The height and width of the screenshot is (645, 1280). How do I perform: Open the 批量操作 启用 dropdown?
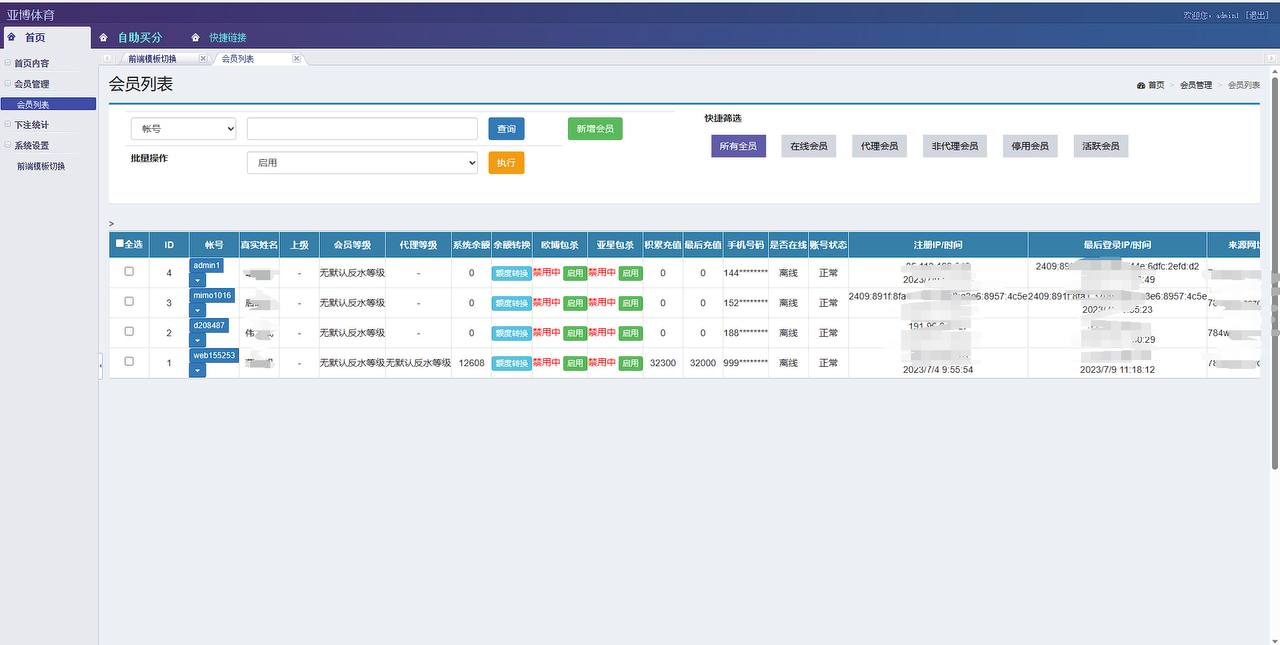tap(362, 162)
